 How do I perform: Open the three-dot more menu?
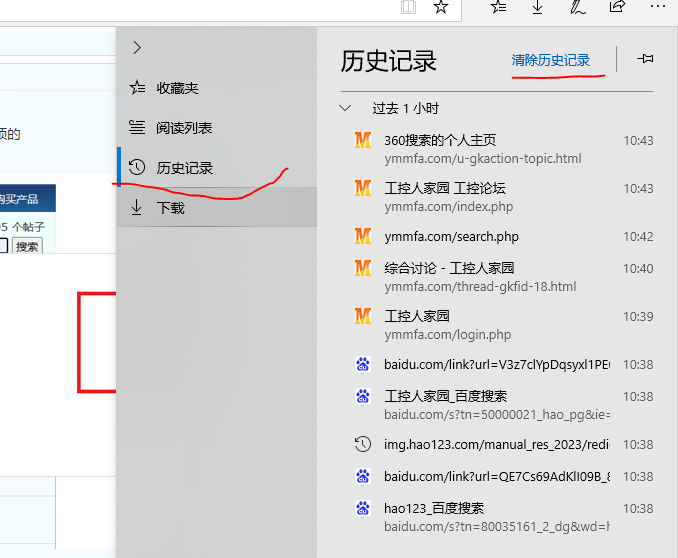coord(656,7)
